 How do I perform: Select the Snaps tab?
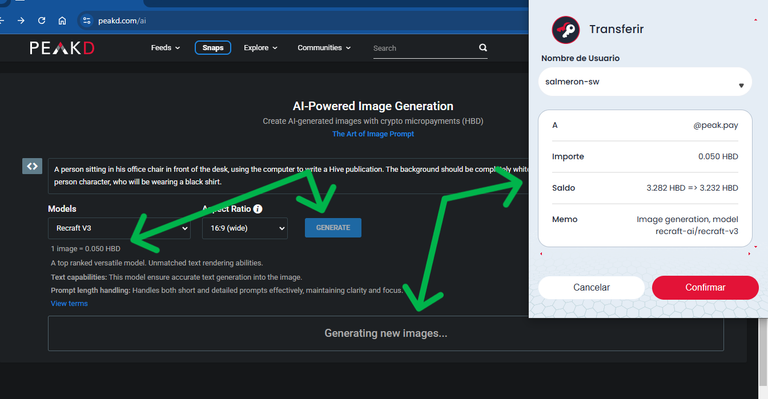213,47
